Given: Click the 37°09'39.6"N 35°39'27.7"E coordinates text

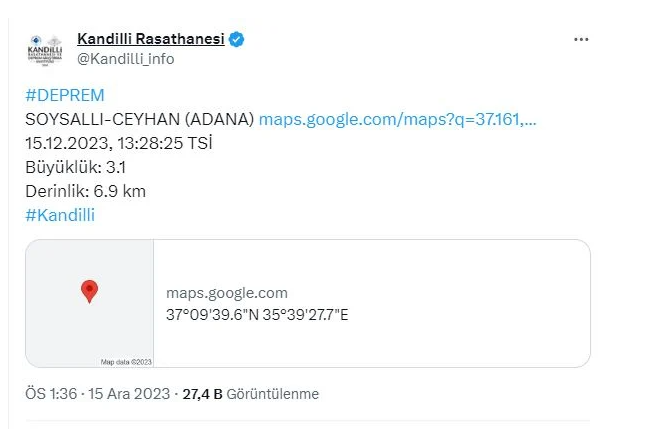Looking at the screenshot, I should pos(257,315).
